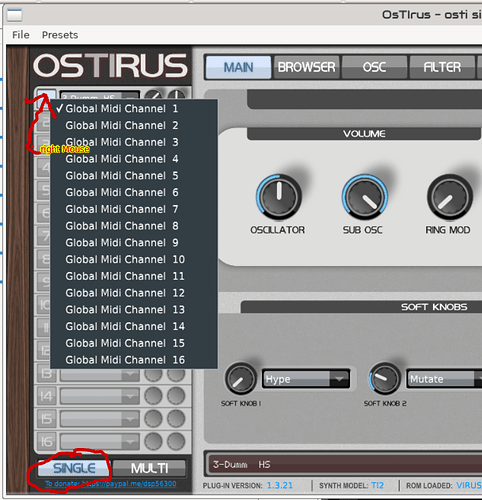Open the Presets menu
Viewport: 482px width, 500px height.
[60, 35]
